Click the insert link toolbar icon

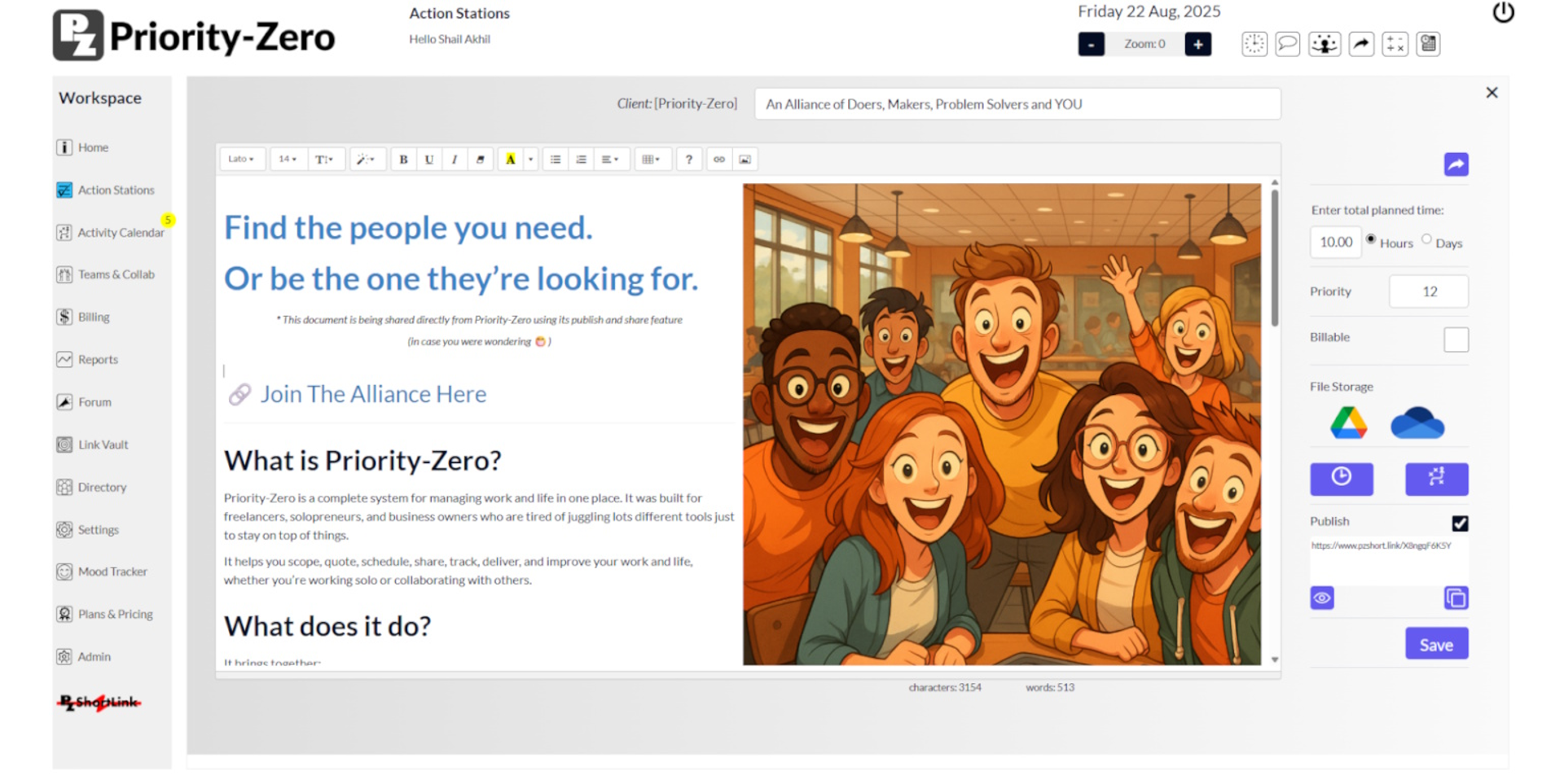coord(718,160)
